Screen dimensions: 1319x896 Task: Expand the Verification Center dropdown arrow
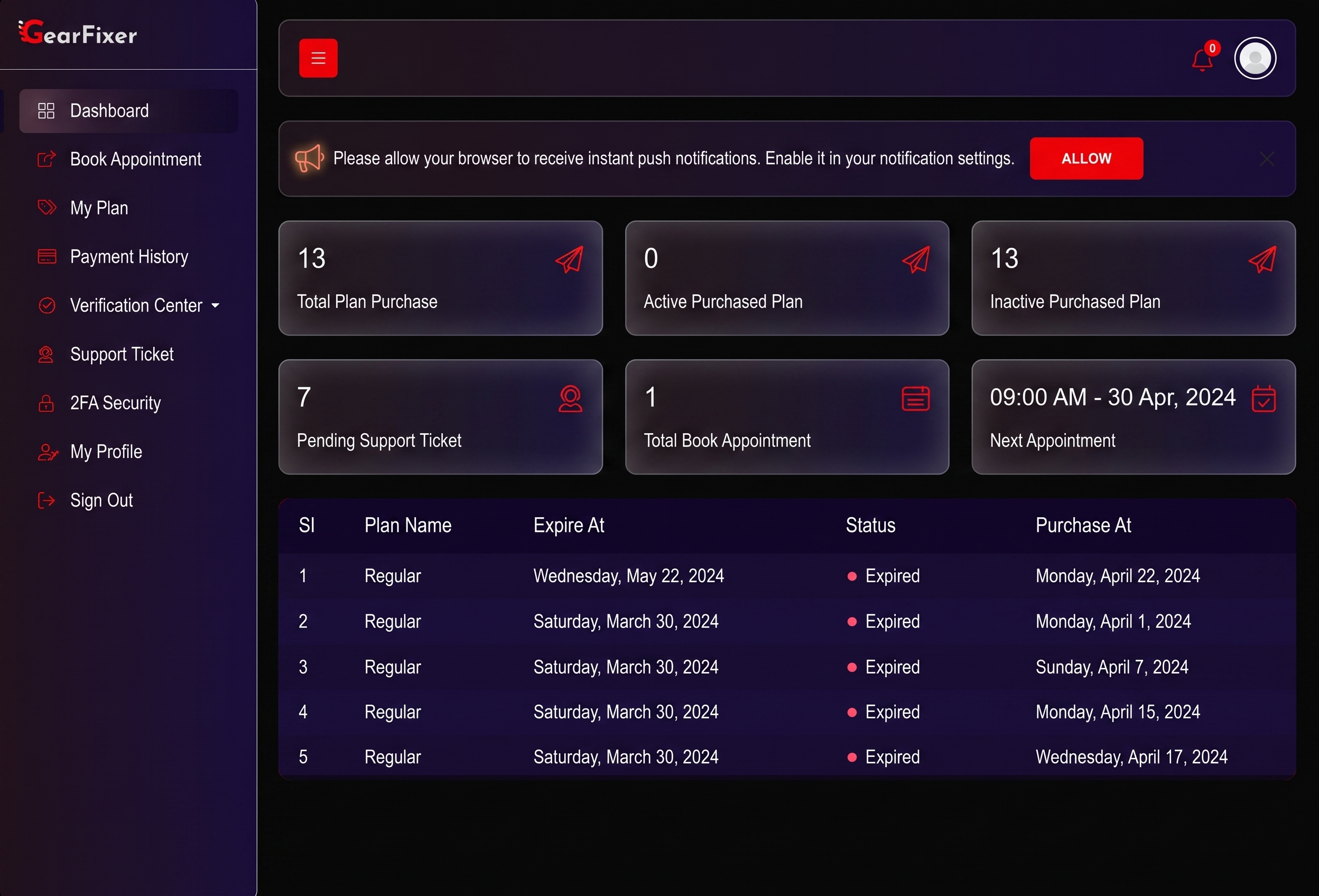click(215, 305)
